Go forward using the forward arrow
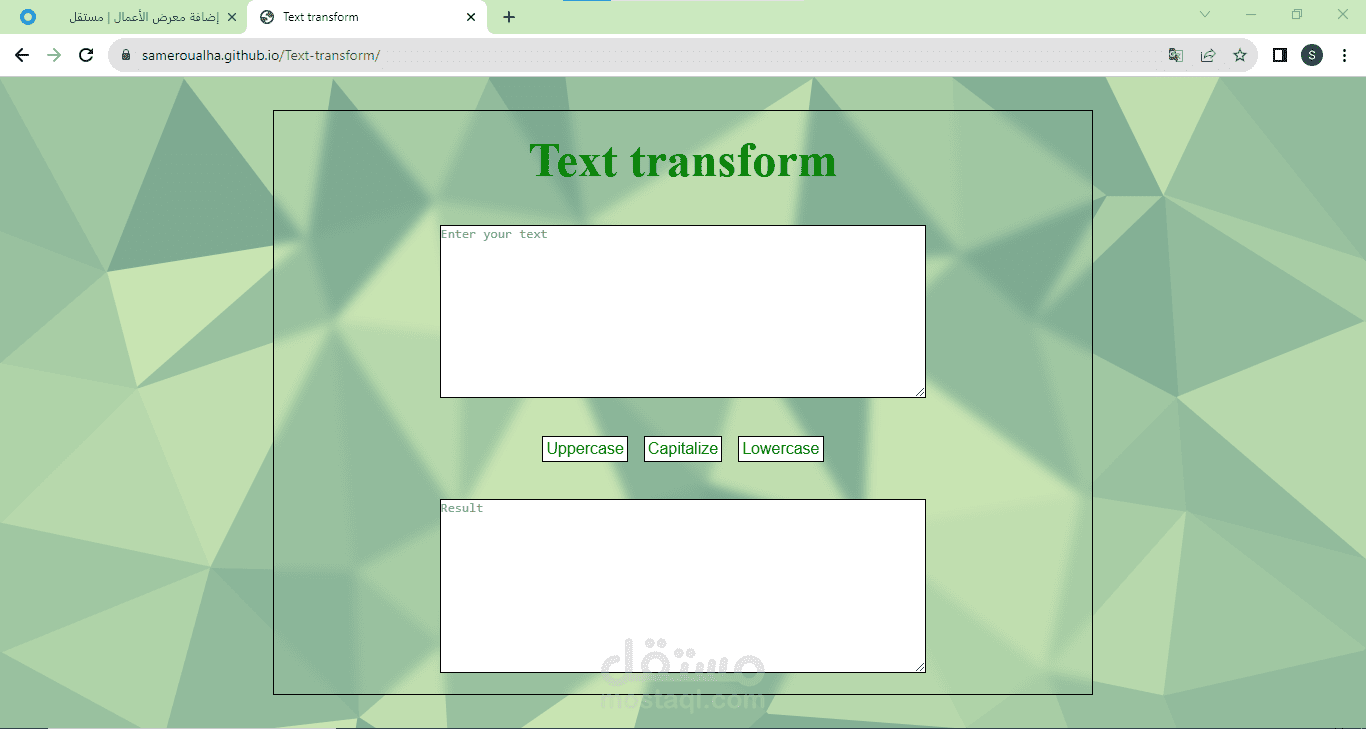The height and width of the screenshot is (729, 1366). pos(54,55)
